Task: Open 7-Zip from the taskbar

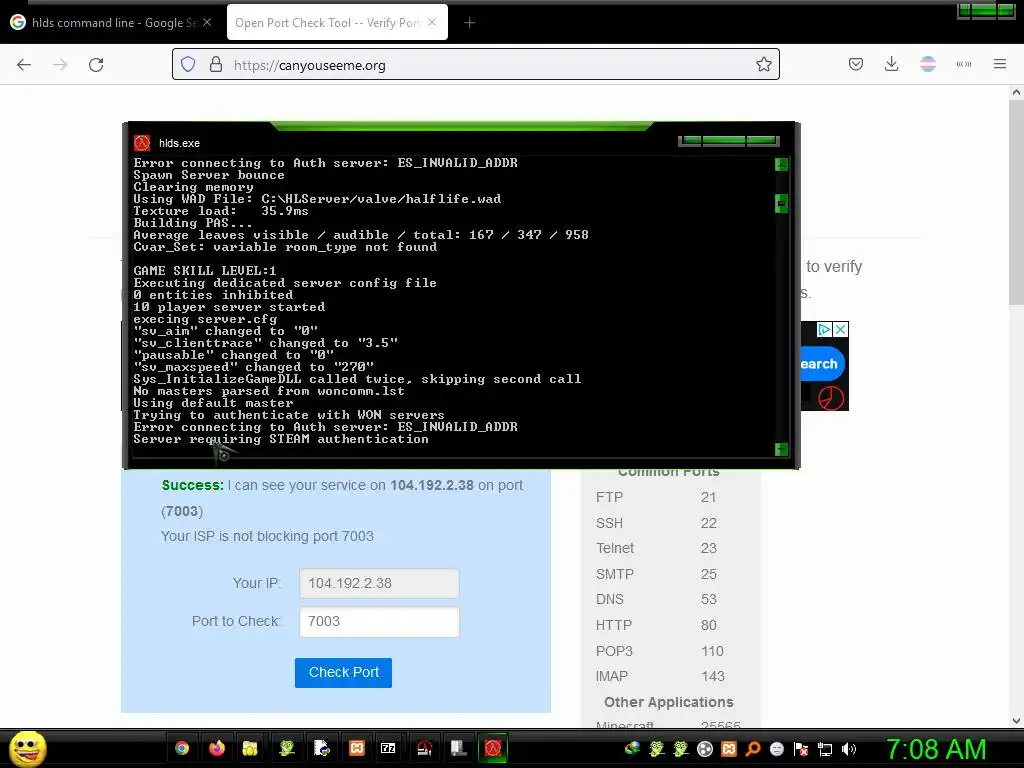Action: pyautogui.click(x=388, y=748)
